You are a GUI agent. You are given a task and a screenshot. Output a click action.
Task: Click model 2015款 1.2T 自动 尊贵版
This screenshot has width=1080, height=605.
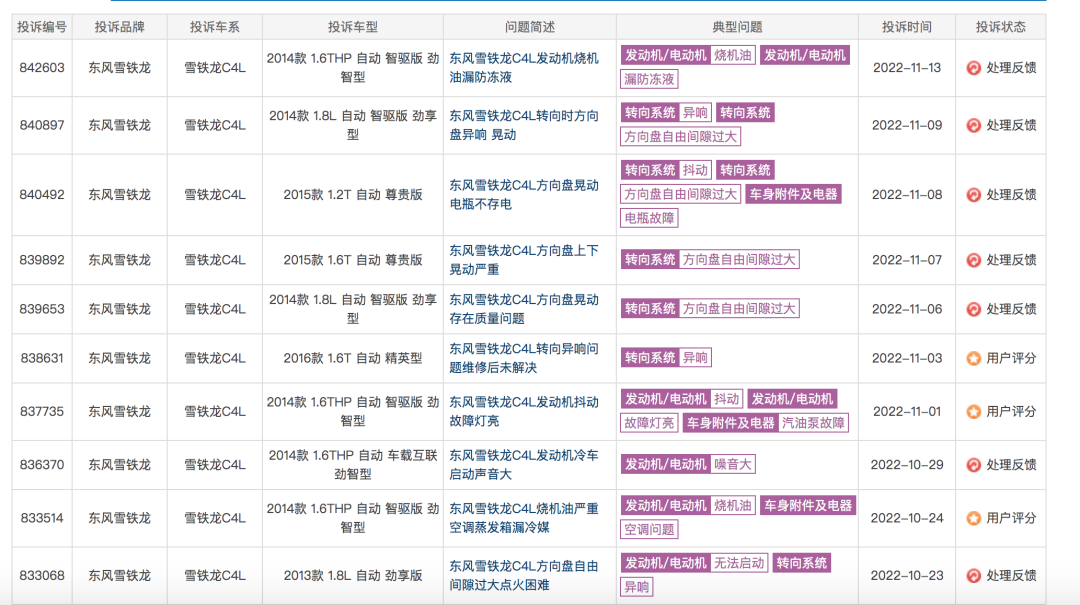353,195
